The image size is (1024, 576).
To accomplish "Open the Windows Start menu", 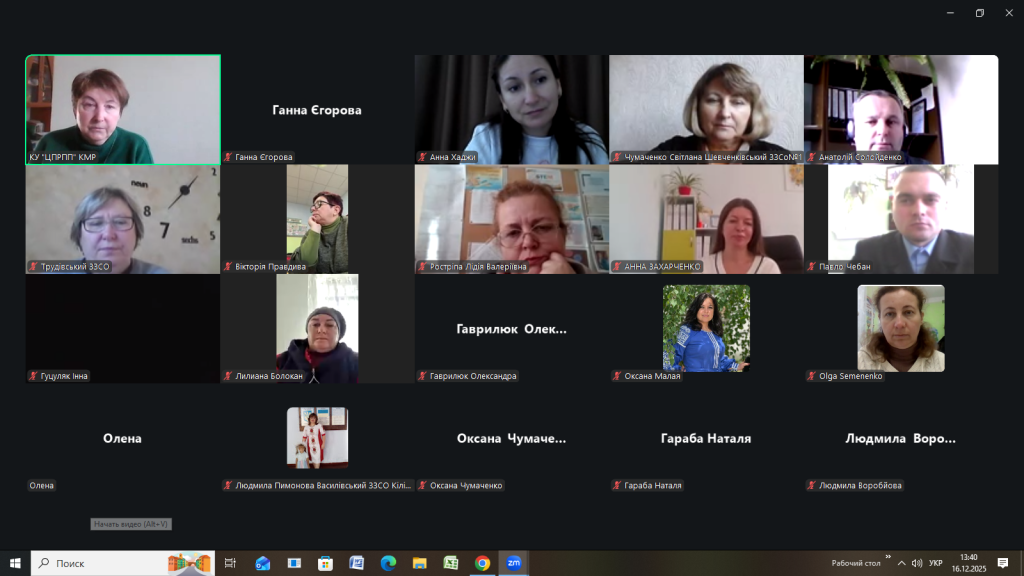I will pos(15,563).
